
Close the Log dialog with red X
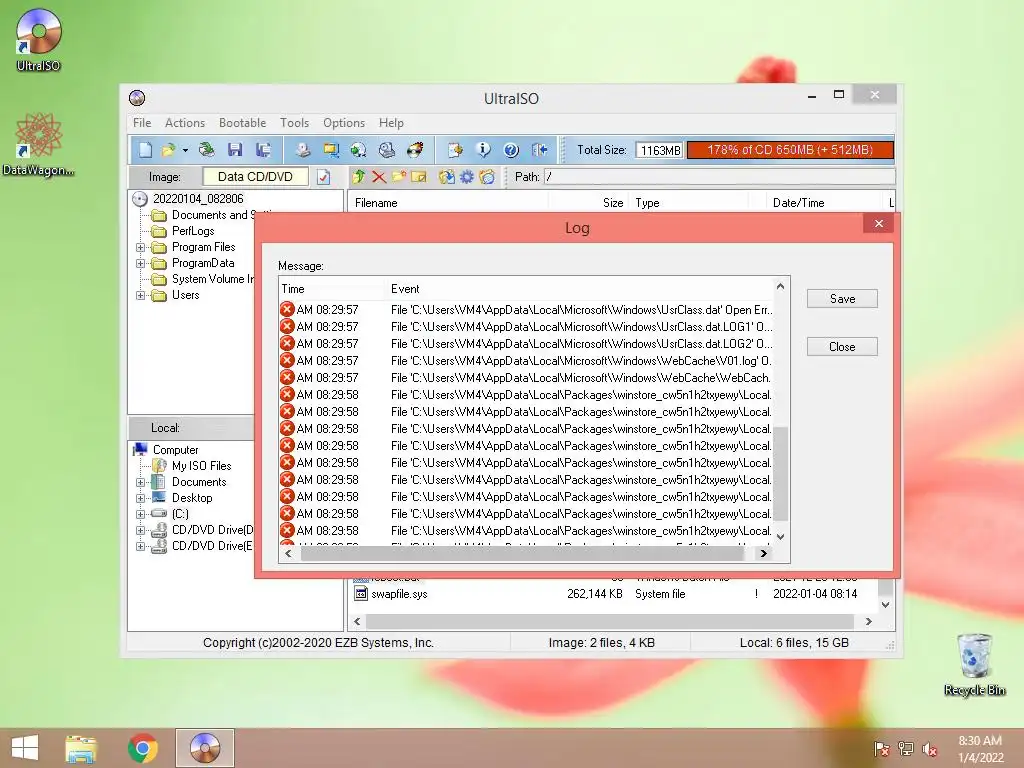[x=879, y=223]
